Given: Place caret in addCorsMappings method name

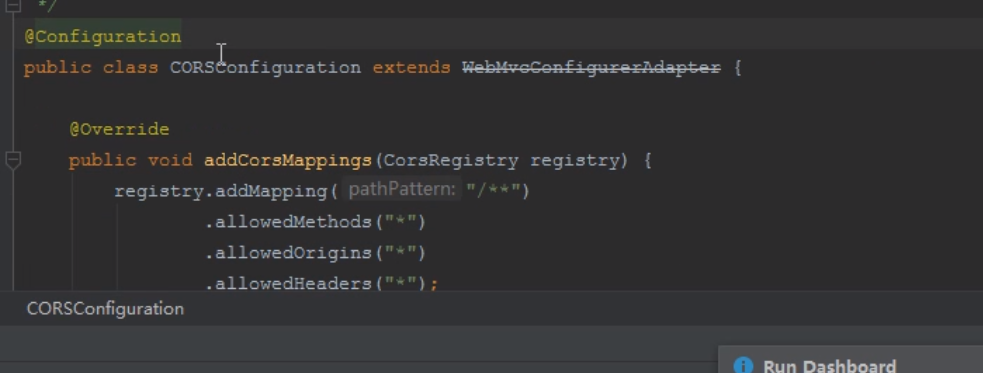Looking at the screenshot, I should [x=288, y=160].
